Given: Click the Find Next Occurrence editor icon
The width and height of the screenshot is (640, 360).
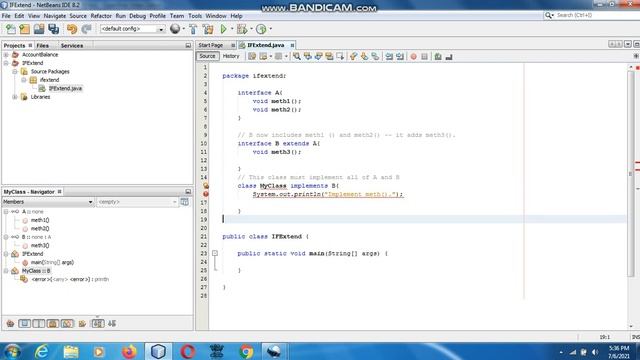Looking at the screenshot, I should pos(318,56).
